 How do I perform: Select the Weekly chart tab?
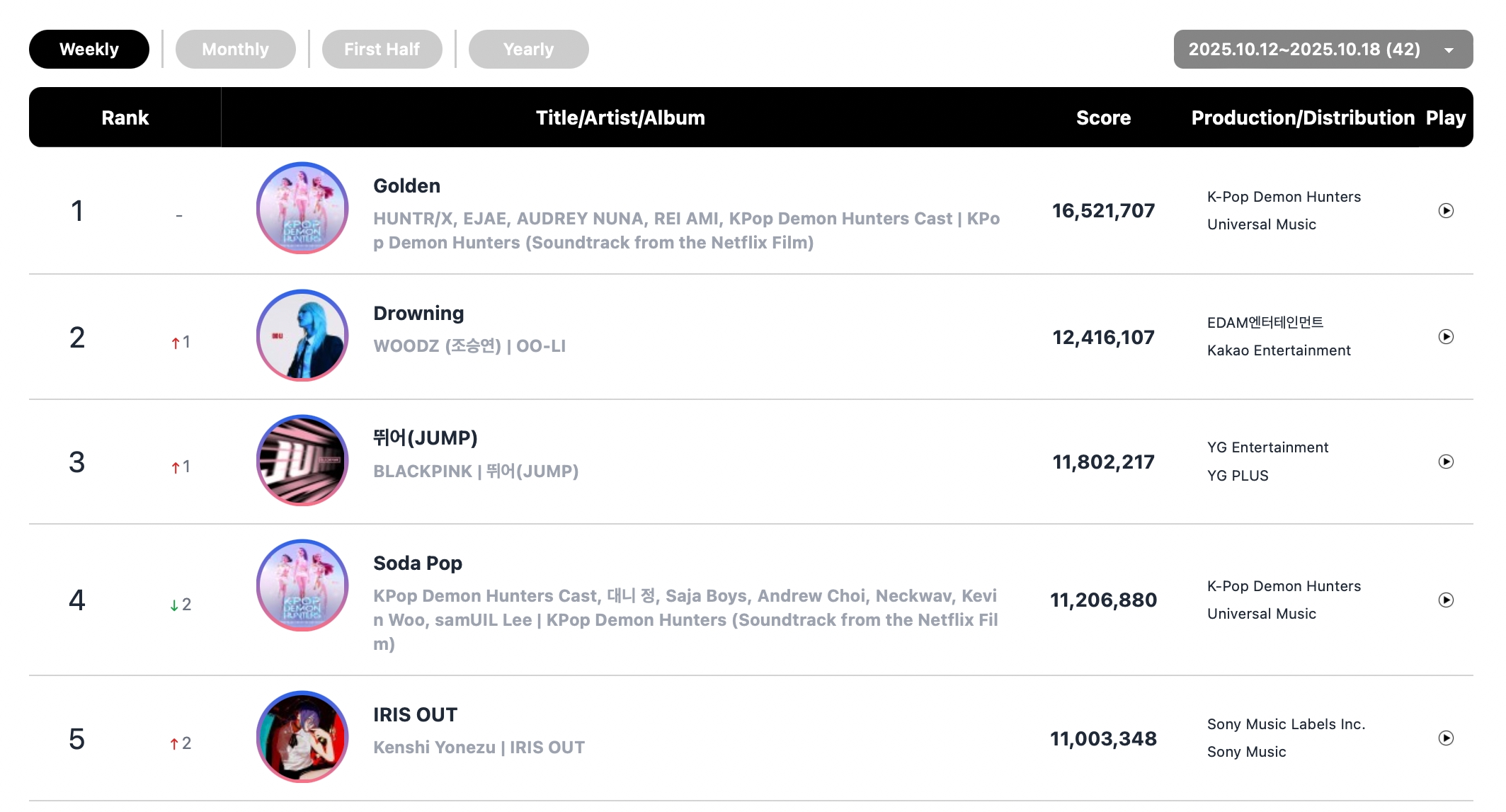coord(89,50)
